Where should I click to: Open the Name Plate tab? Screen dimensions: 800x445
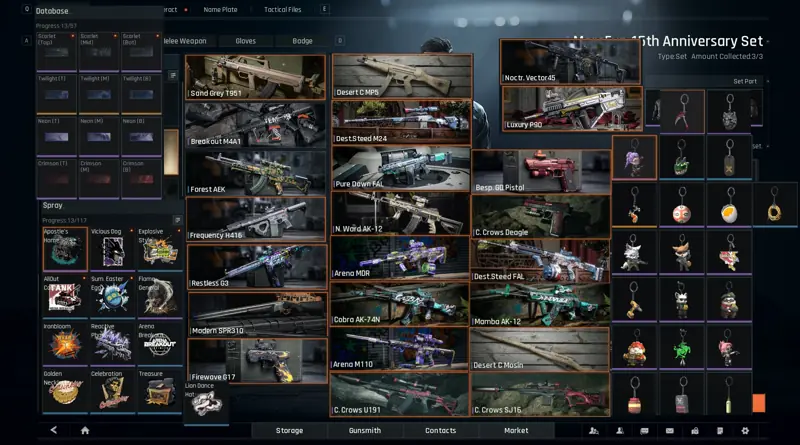point(220,9)
